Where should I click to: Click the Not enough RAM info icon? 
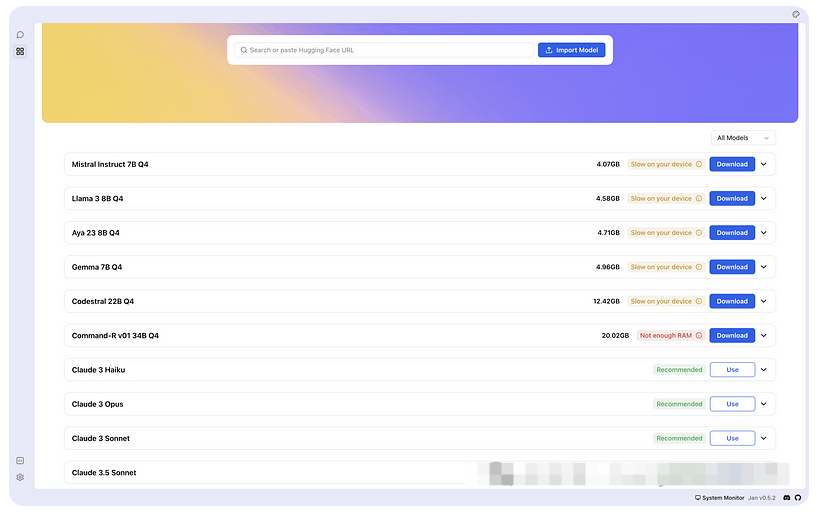699,335
